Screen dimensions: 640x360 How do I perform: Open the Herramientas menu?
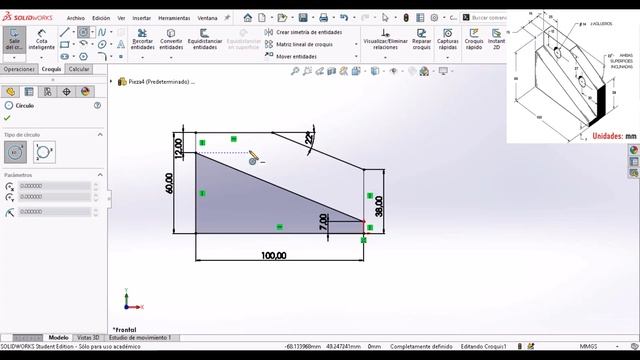174,18
